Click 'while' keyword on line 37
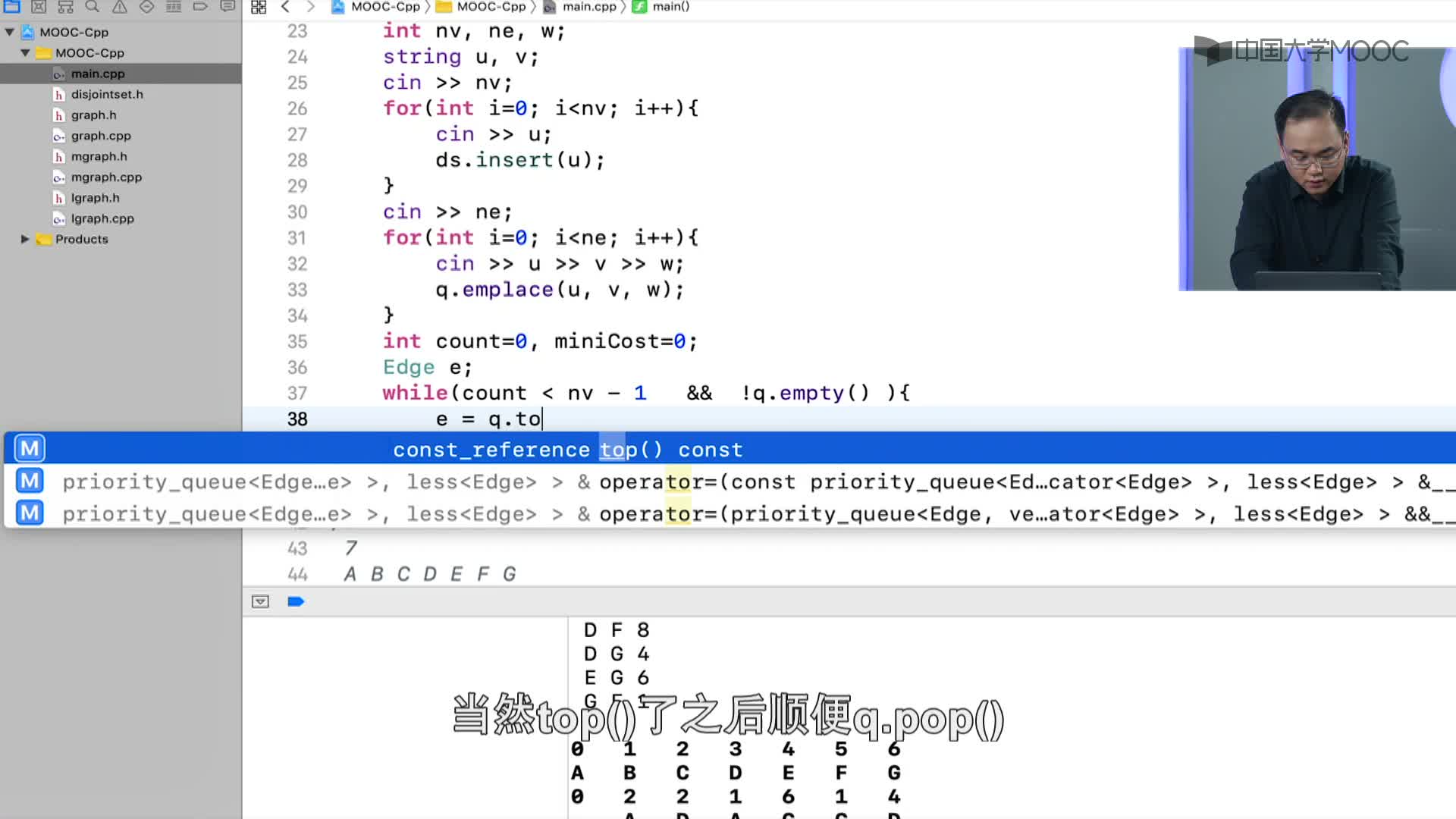Viewport: 1456px width, 819px height. click(x=415, y=393)
